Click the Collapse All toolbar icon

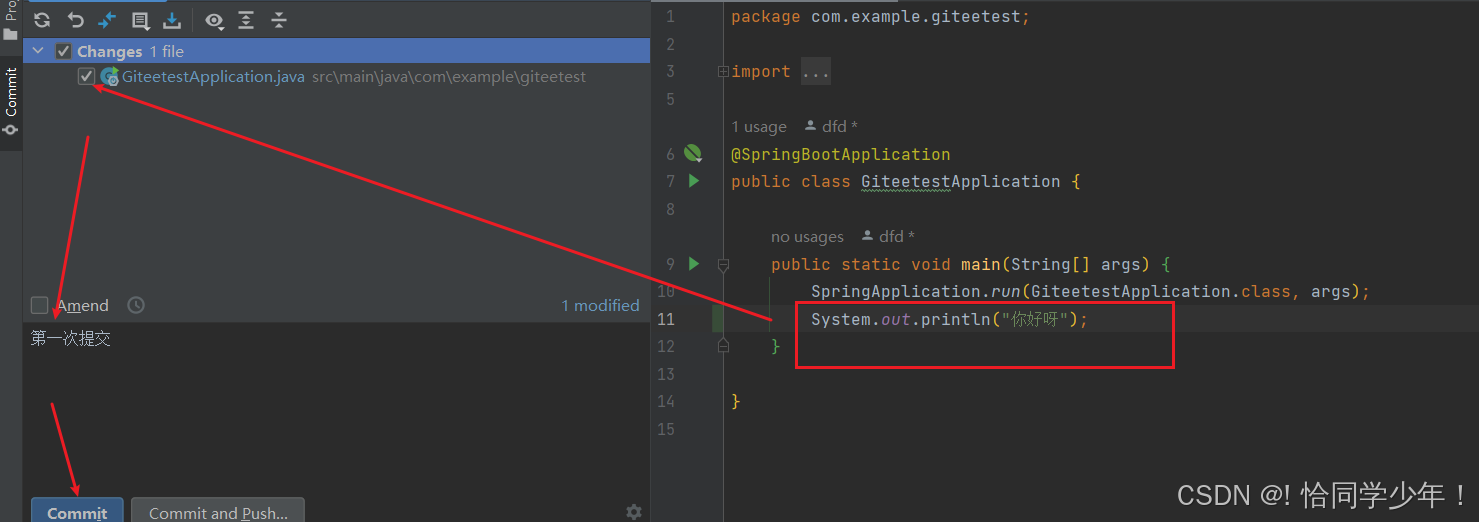279,20
